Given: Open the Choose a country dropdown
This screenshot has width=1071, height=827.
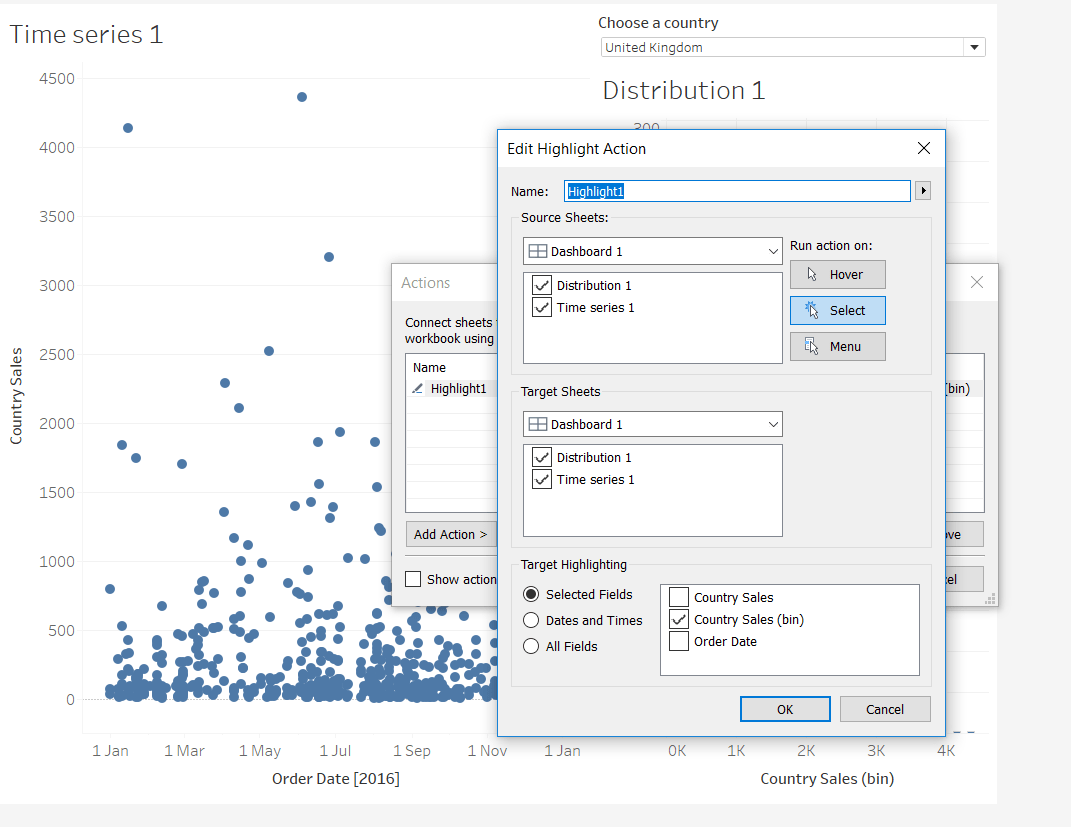Looking at the screenshot, I should (x=793, y=47).
